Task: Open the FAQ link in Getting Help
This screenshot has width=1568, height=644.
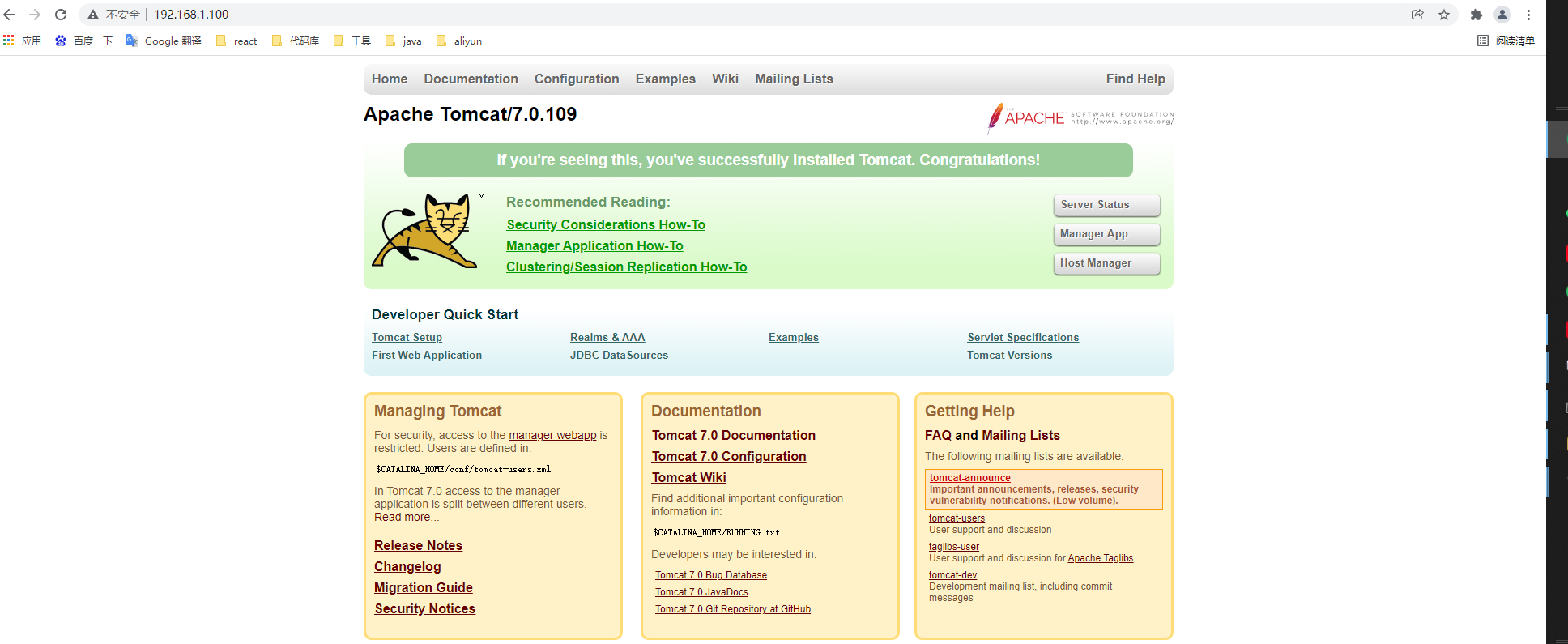Action: click(938, 435)
